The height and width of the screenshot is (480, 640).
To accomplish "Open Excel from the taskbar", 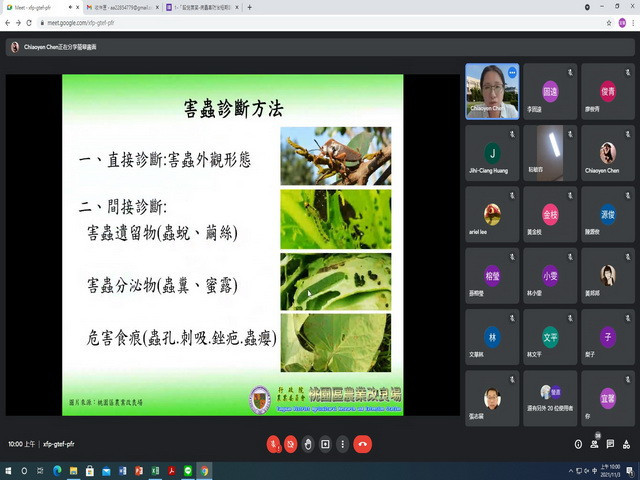I will click(x=155, y=471).
